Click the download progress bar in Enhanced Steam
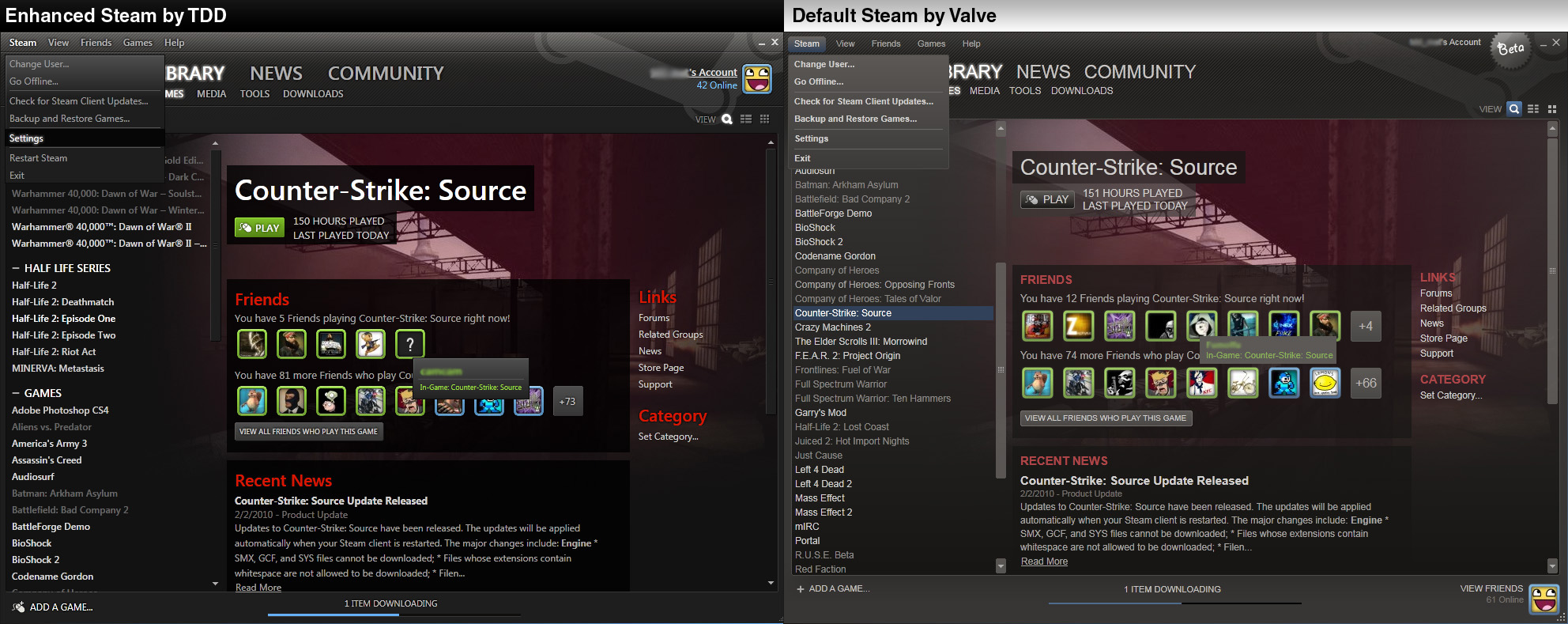This screenshot has height=624, width=1568. click(x=394, y=615)
